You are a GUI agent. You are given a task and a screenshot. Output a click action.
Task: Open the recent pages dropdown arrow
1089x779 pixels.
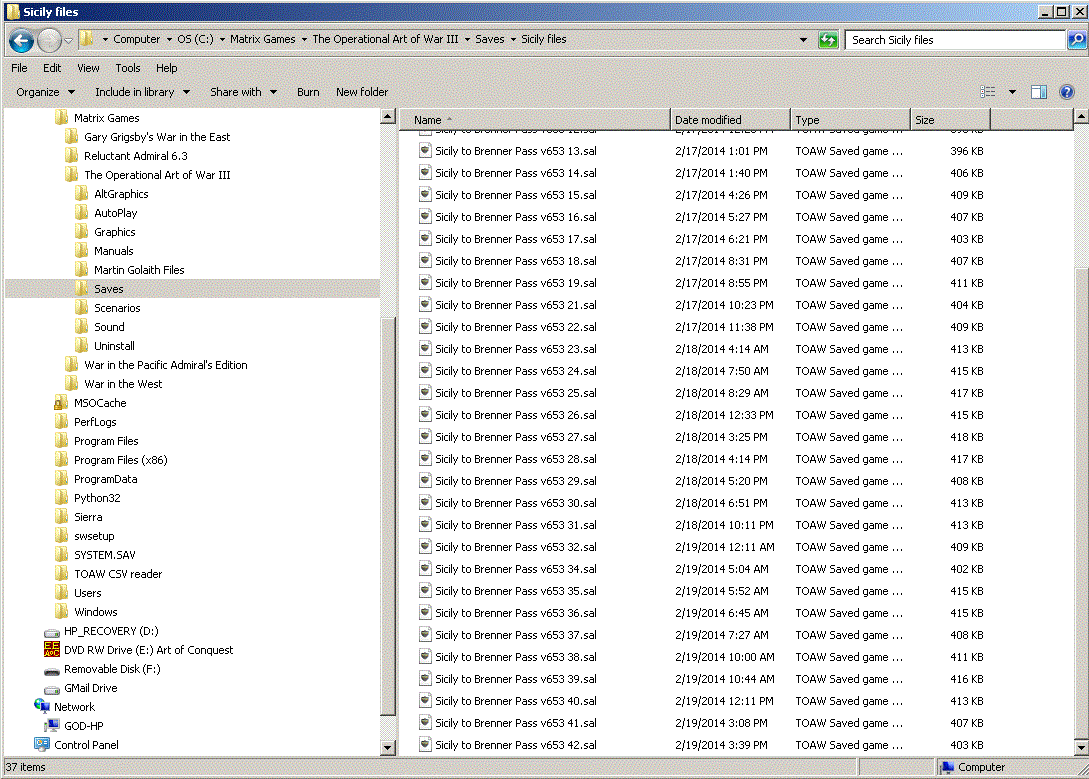[68, 40]
